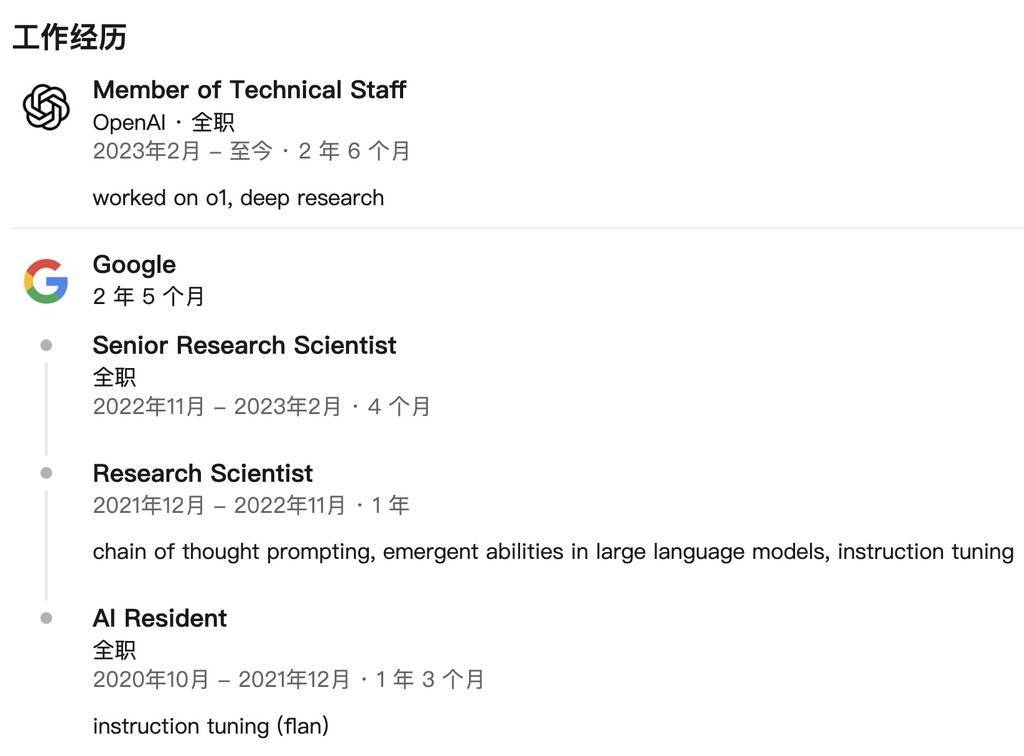This screenshot has width=1024, height=756.
Task: Click the 工作经历 section heading
Action: (70, 38)
